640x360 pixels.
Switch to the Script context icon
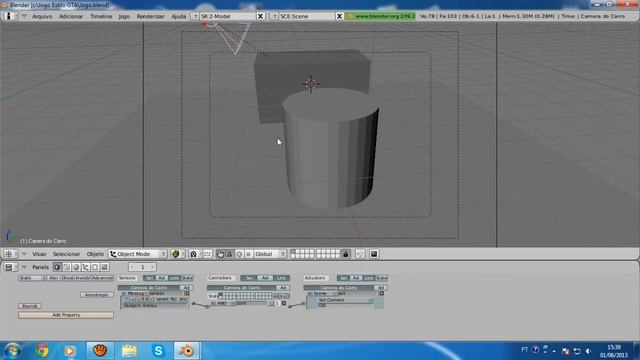pos(67,267)
